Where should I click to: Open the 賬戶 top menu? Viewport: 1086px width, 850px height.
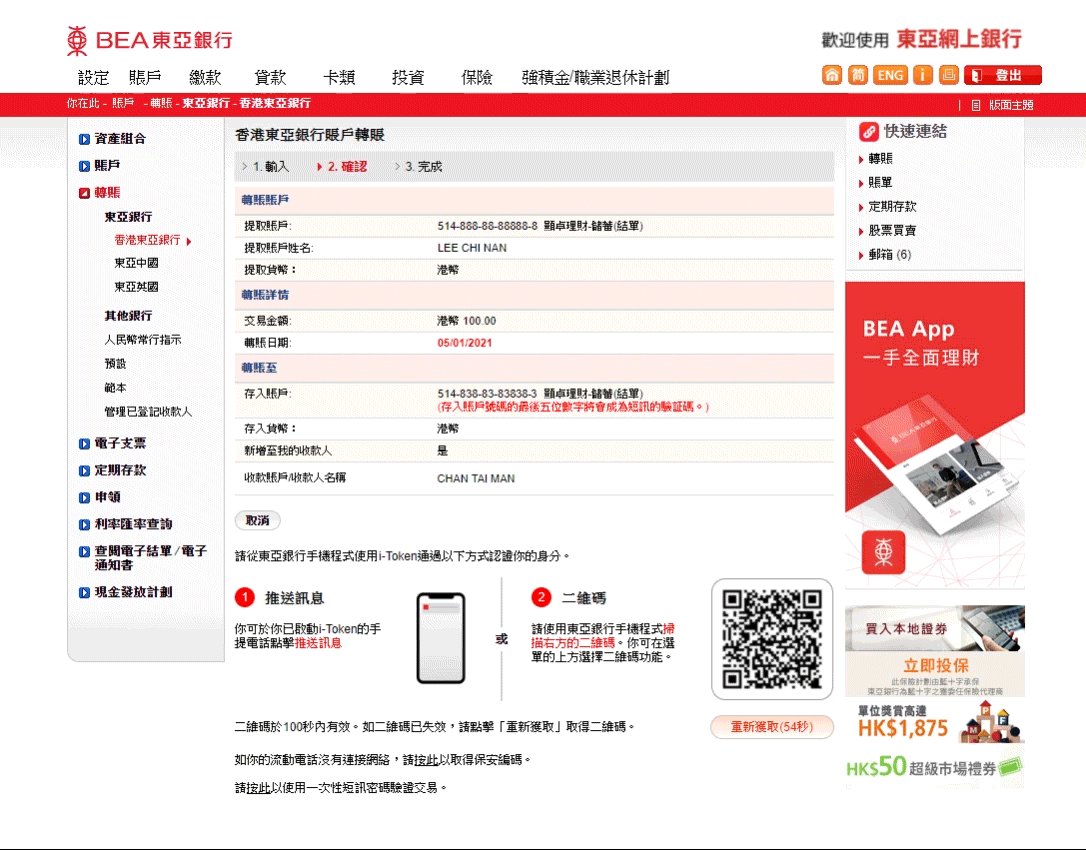(x=145, y=78)
